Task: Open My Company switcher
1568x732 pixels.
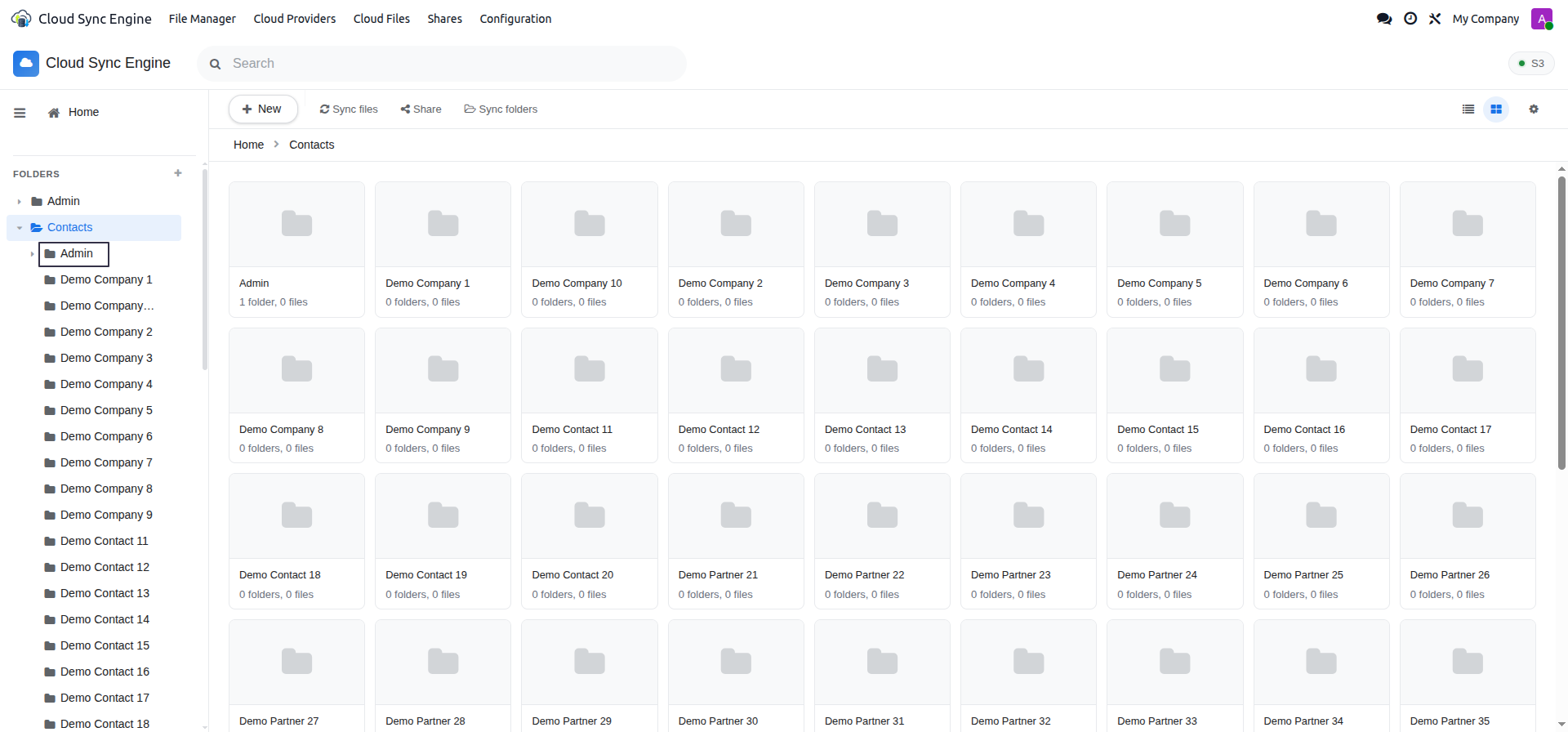Action: pos(1486,19)
